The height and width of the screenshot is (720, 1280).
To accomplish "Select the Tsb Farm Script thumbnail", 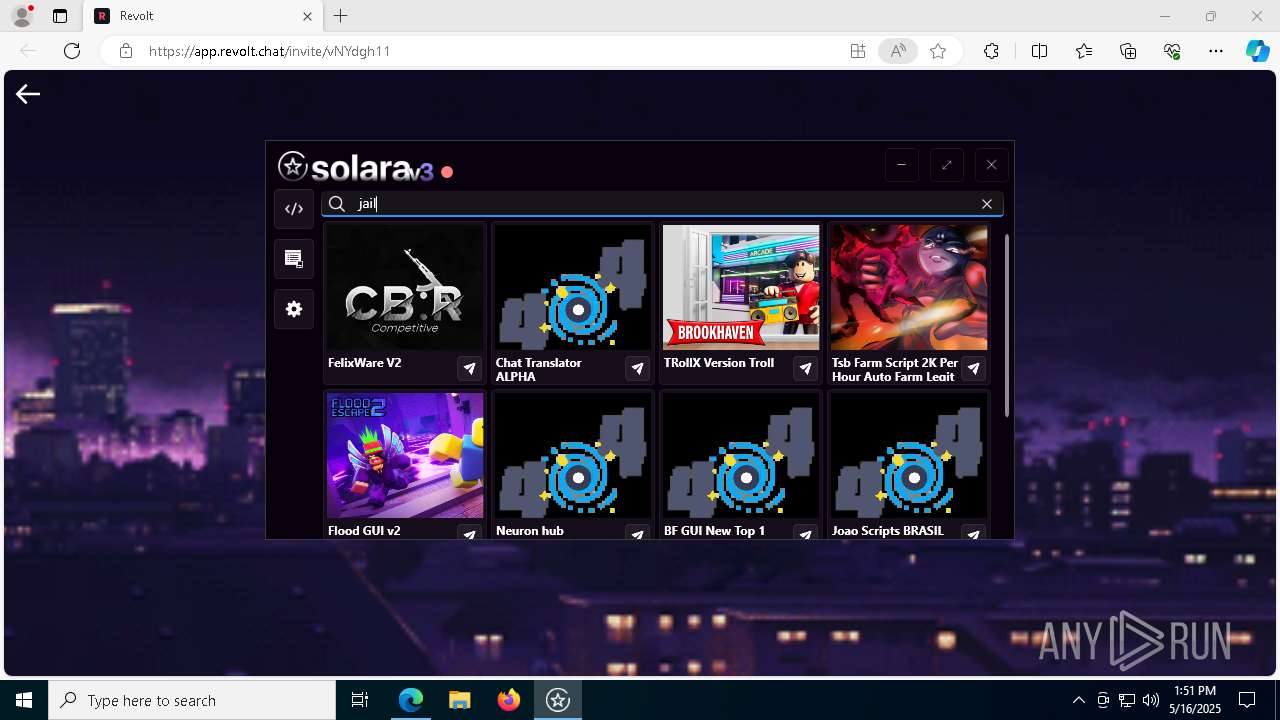I will 909,288.
